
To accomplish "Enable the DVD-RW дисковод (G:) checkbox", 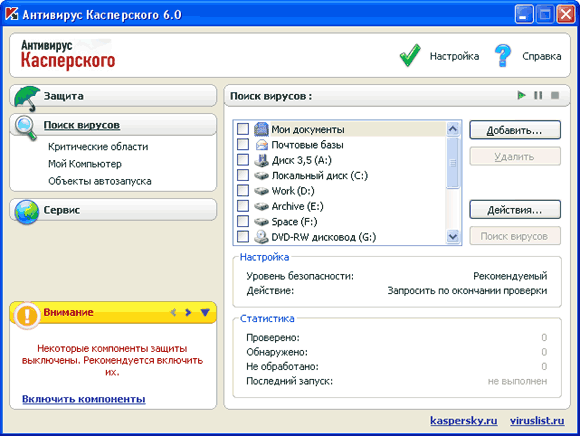I will coord(243,236).
